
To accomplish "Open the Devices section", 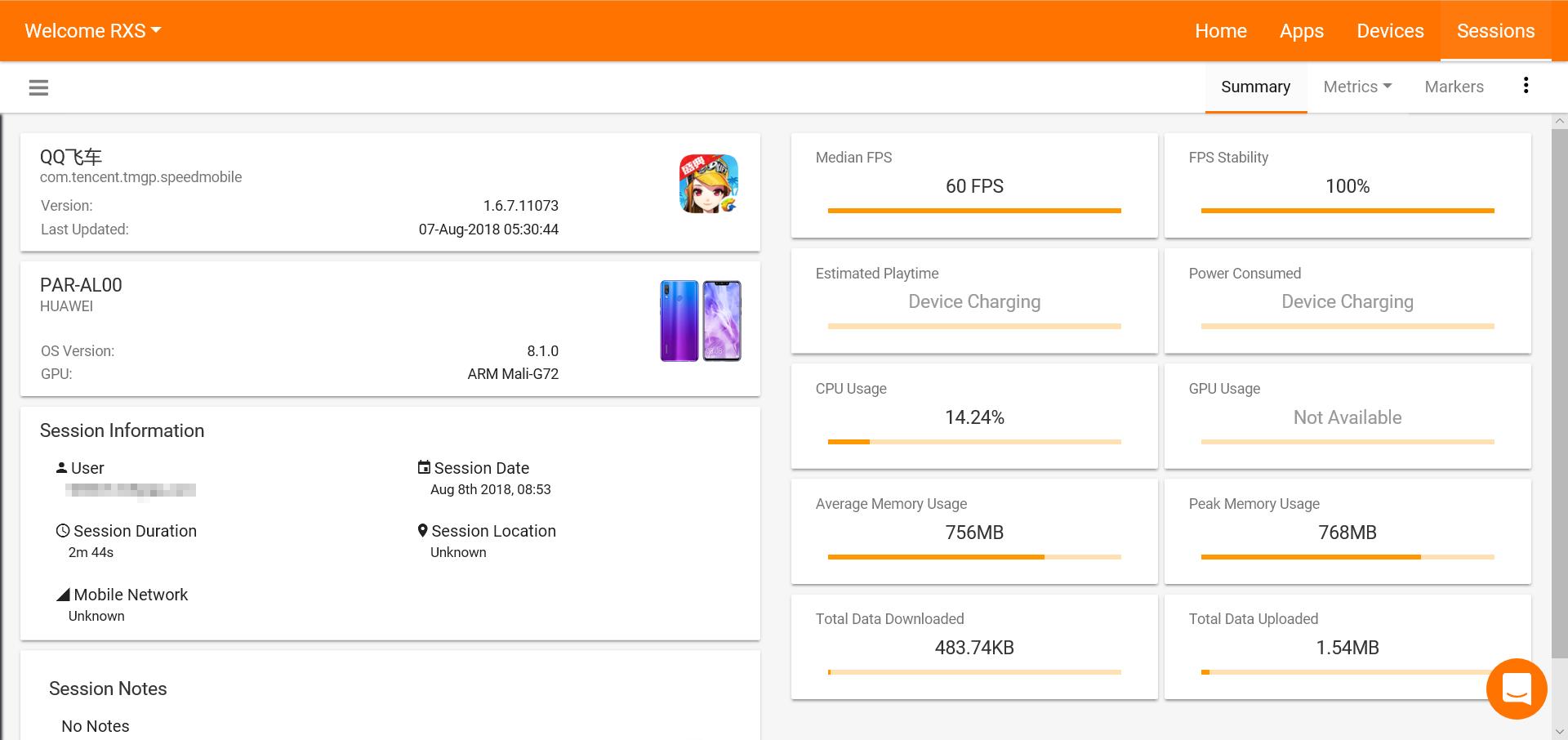I will pyautogui.click(x=1390, y=31).
